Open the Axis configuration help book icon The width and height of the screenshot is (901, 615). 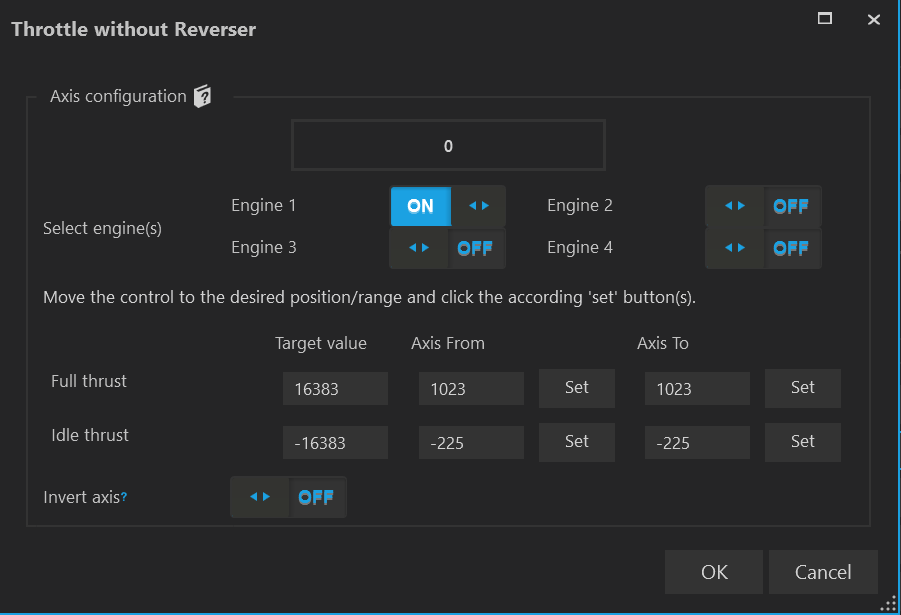203,97
